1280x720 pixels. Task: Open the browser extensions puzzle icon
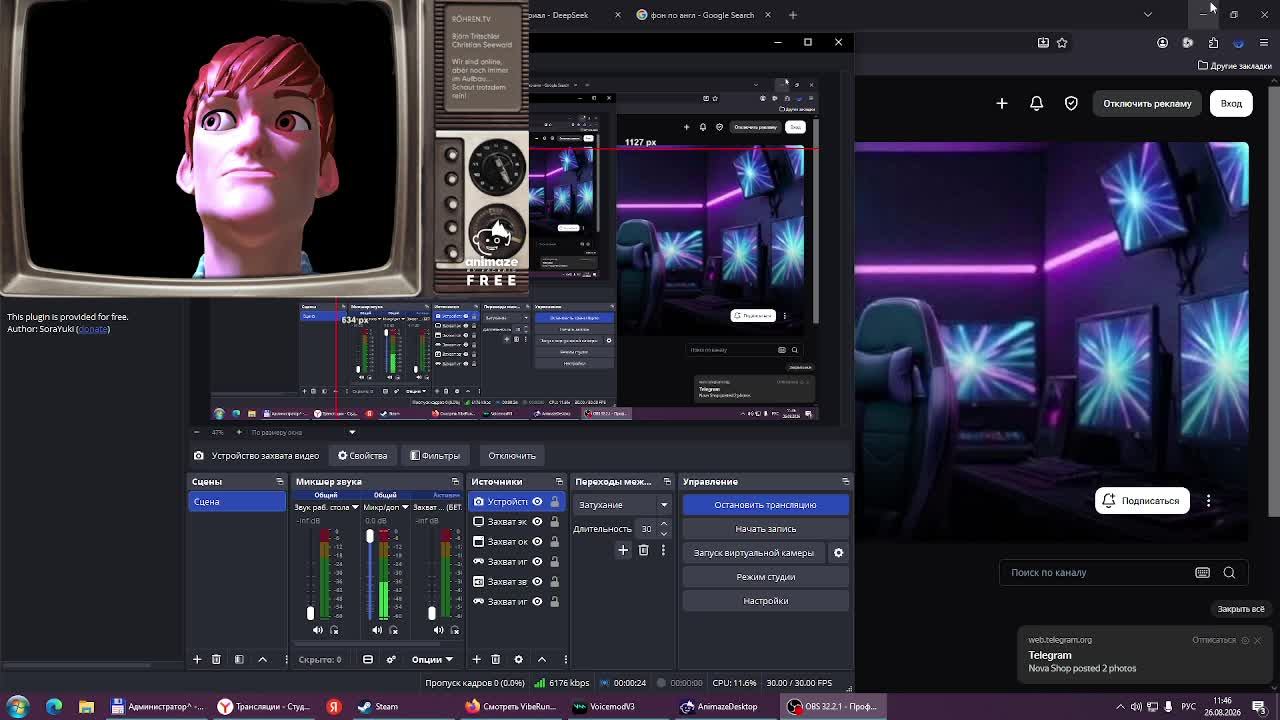pos(1213,42)
